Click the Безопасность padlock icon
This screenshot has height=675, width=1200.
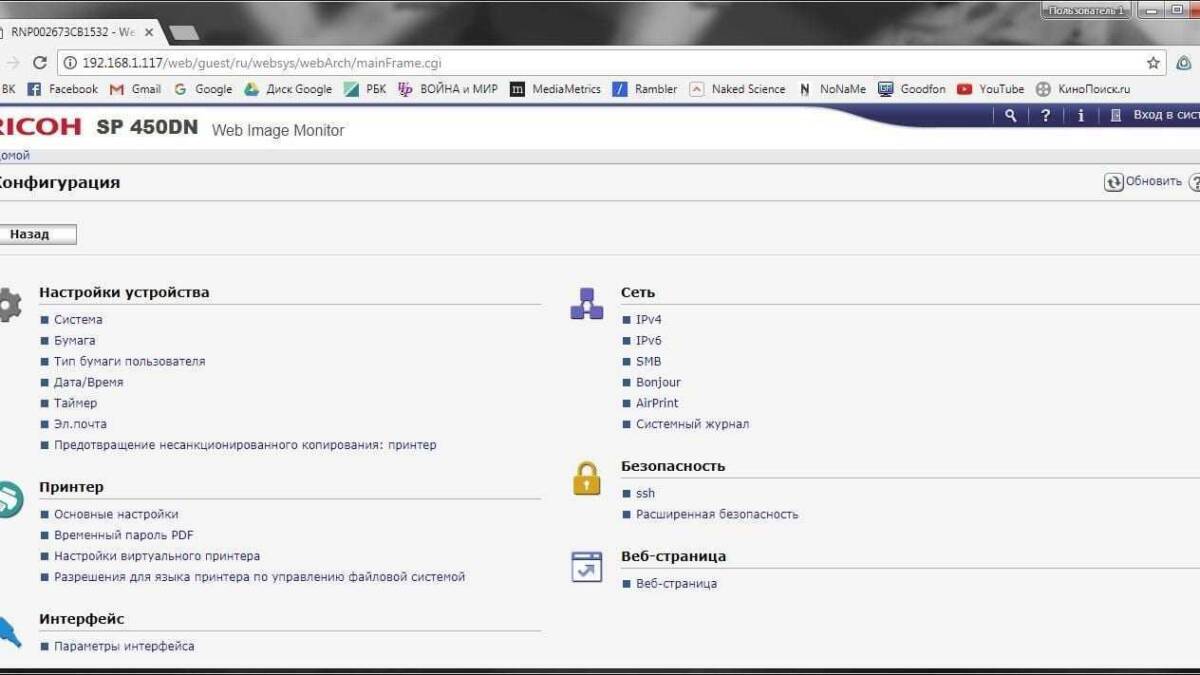tap(586, 477)
